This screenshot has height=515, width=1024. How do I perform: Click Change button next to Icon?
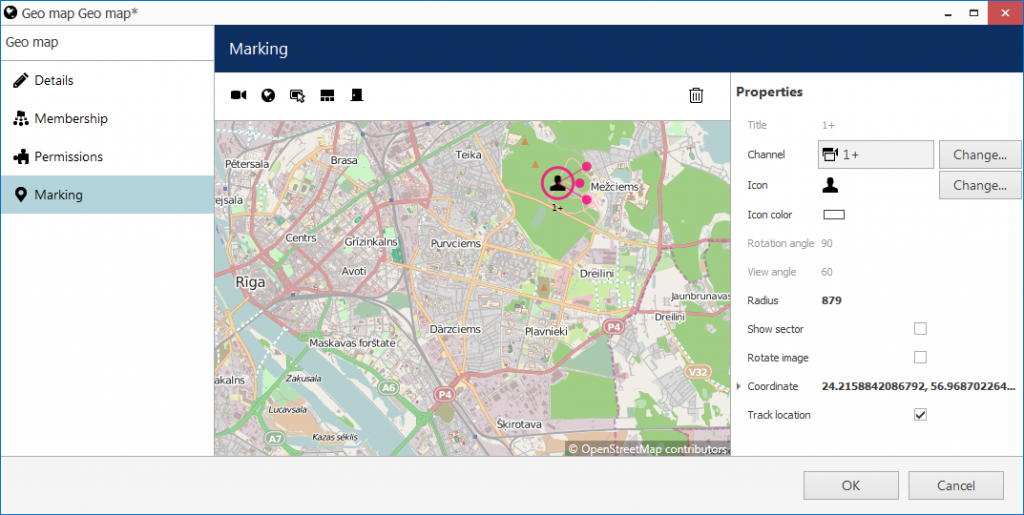pos(980,185)
